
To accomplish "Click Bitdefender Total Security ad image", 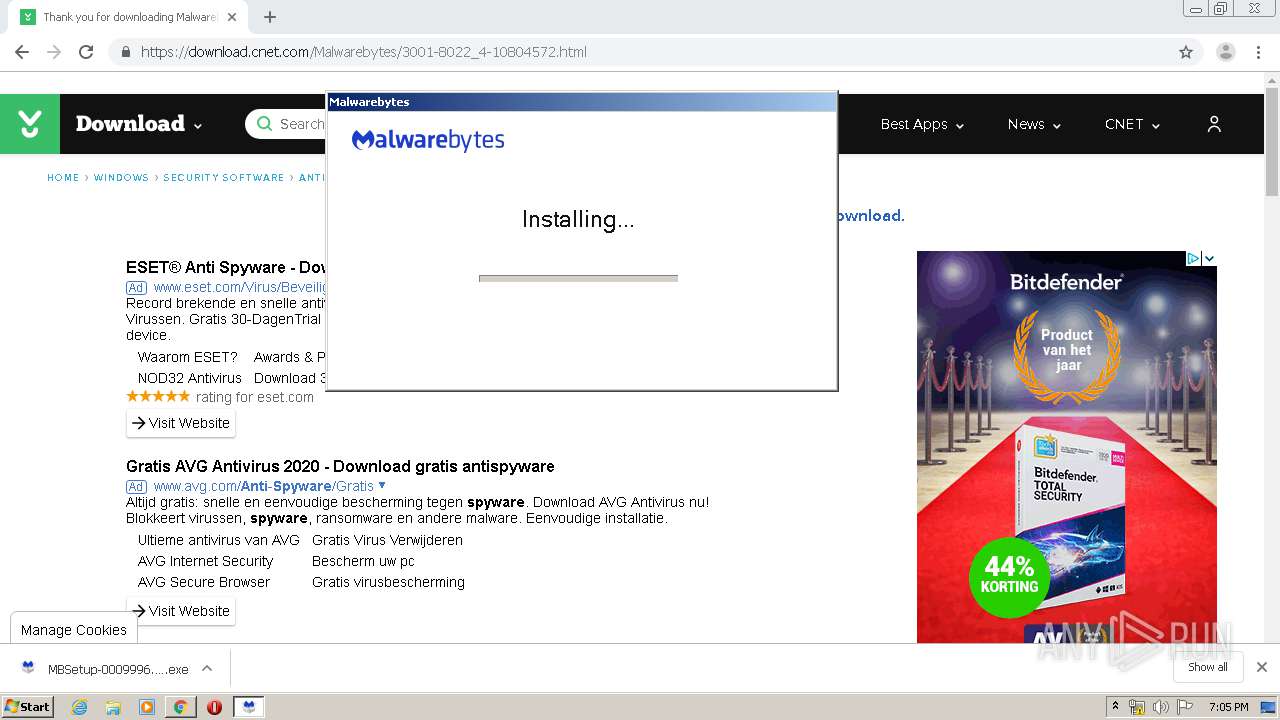I will (x=1067, y=447).
